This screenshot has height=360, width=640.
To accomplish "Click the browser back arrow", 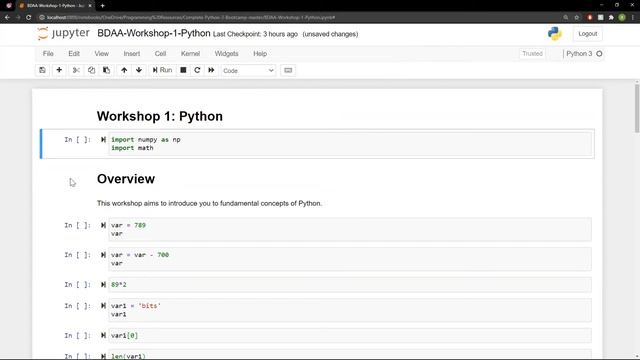I will tap(7, 18).
